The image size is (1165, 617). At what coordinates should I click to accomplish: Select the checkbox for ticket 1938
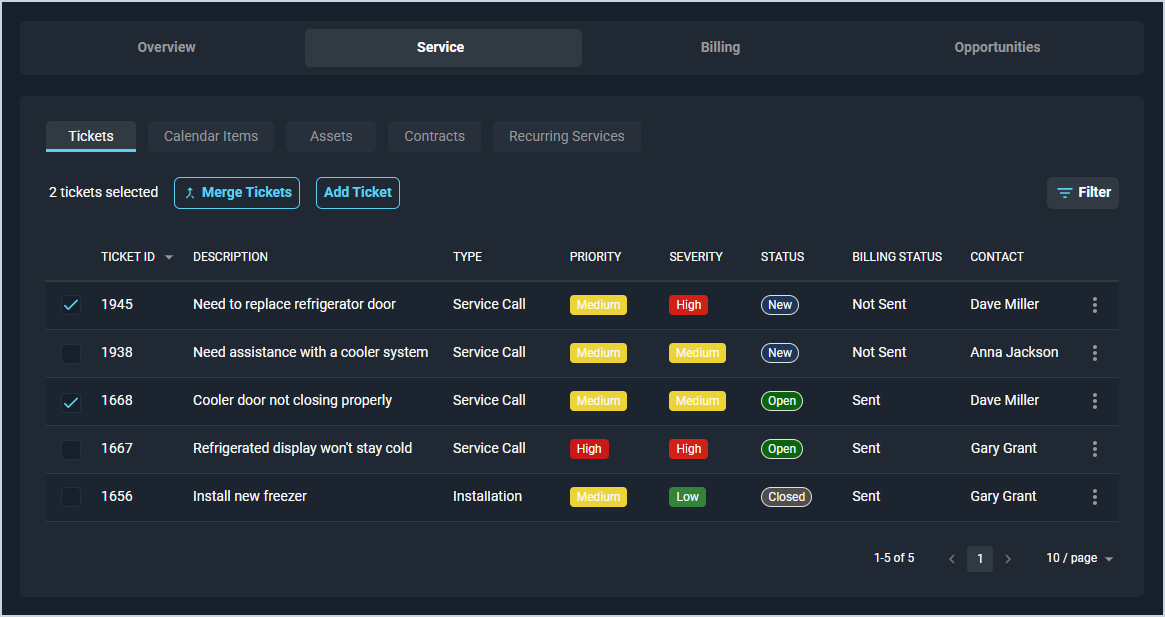pyautogui.click(x=71, y=353)
